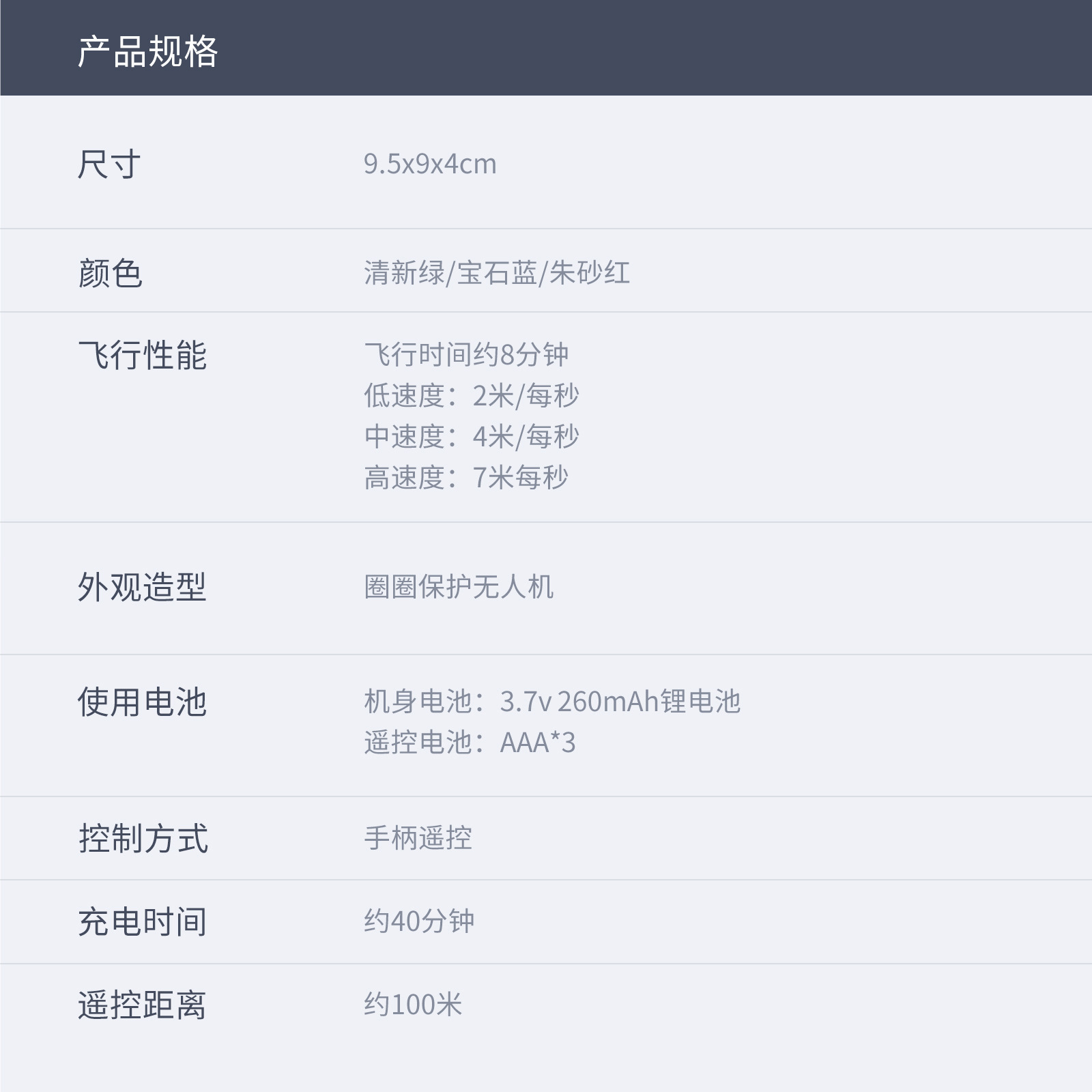Select the 外观造型 row label

pos(142,587)
